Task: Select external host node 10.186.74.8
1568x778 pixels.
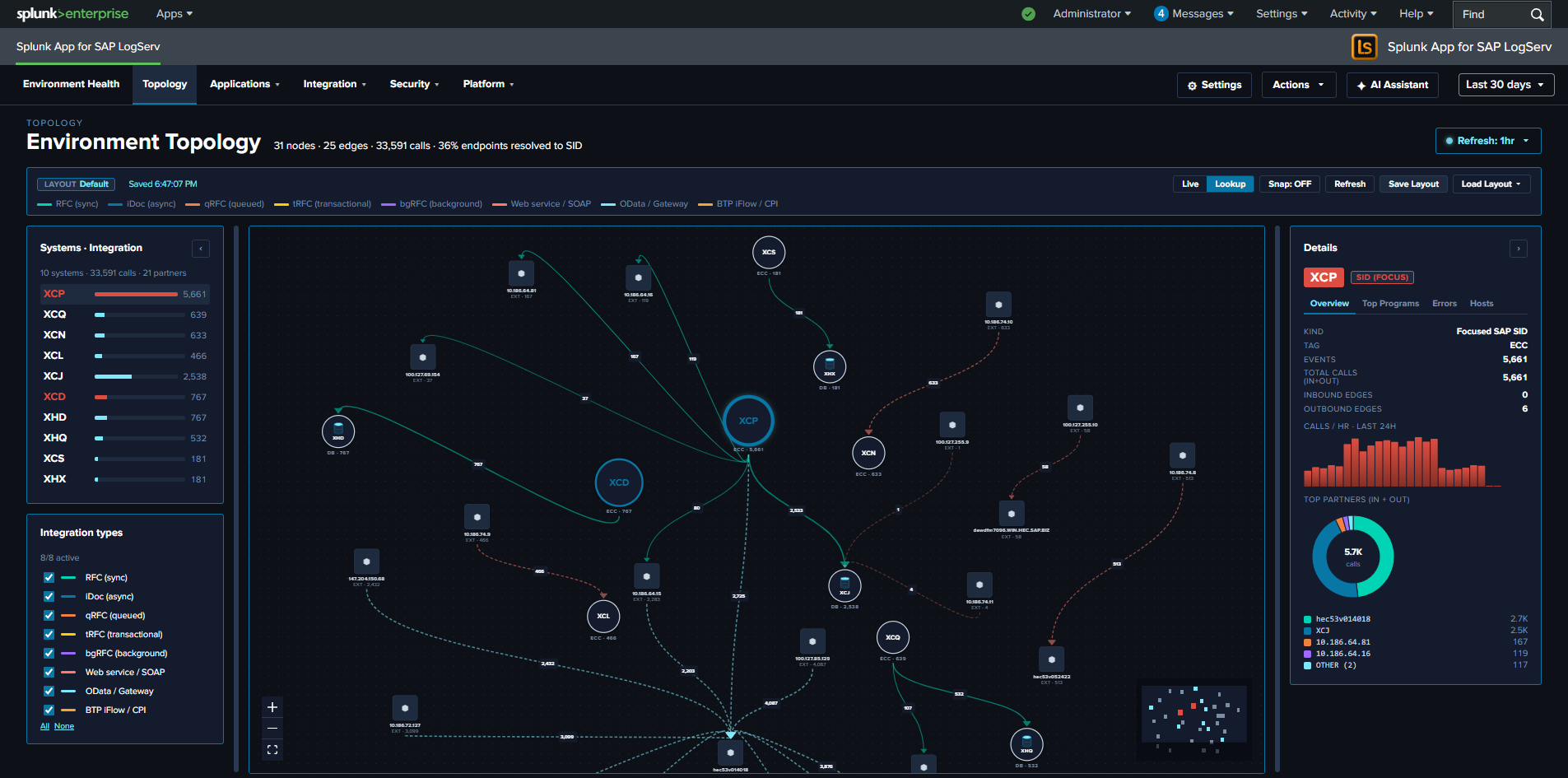Action: point(1183,455)
